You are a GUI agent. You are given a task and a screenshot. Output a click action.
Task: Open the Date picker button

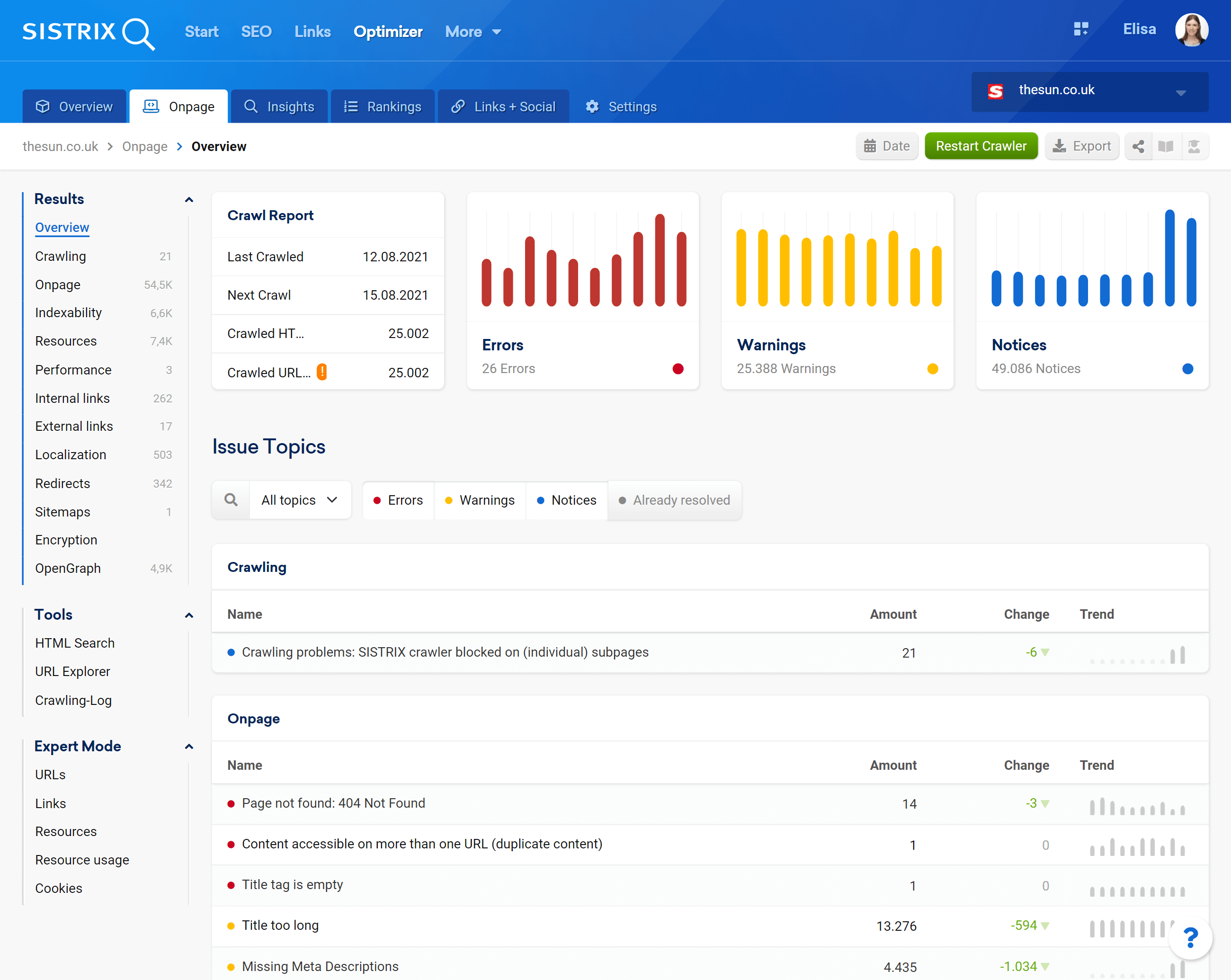click(x=887, y=147)
